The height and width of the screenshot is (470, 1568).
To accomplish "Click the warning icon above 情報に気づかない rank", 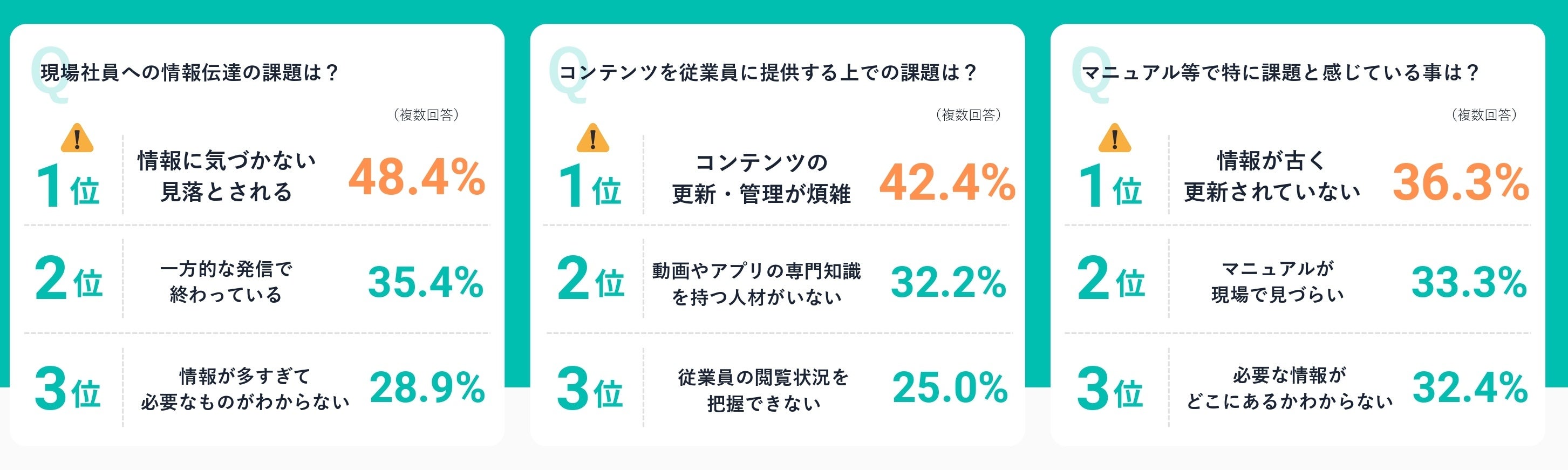I will (x=77, y=139).
